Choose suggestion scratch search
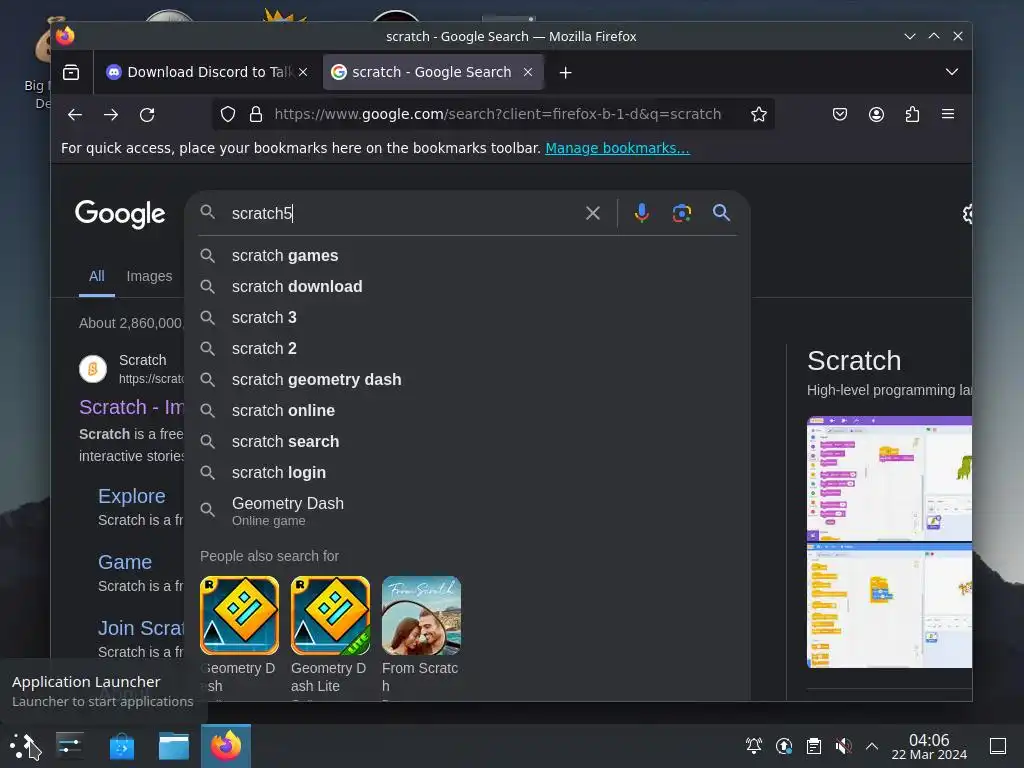This screenshot has width=1024, height=768. tap(467, 441)
